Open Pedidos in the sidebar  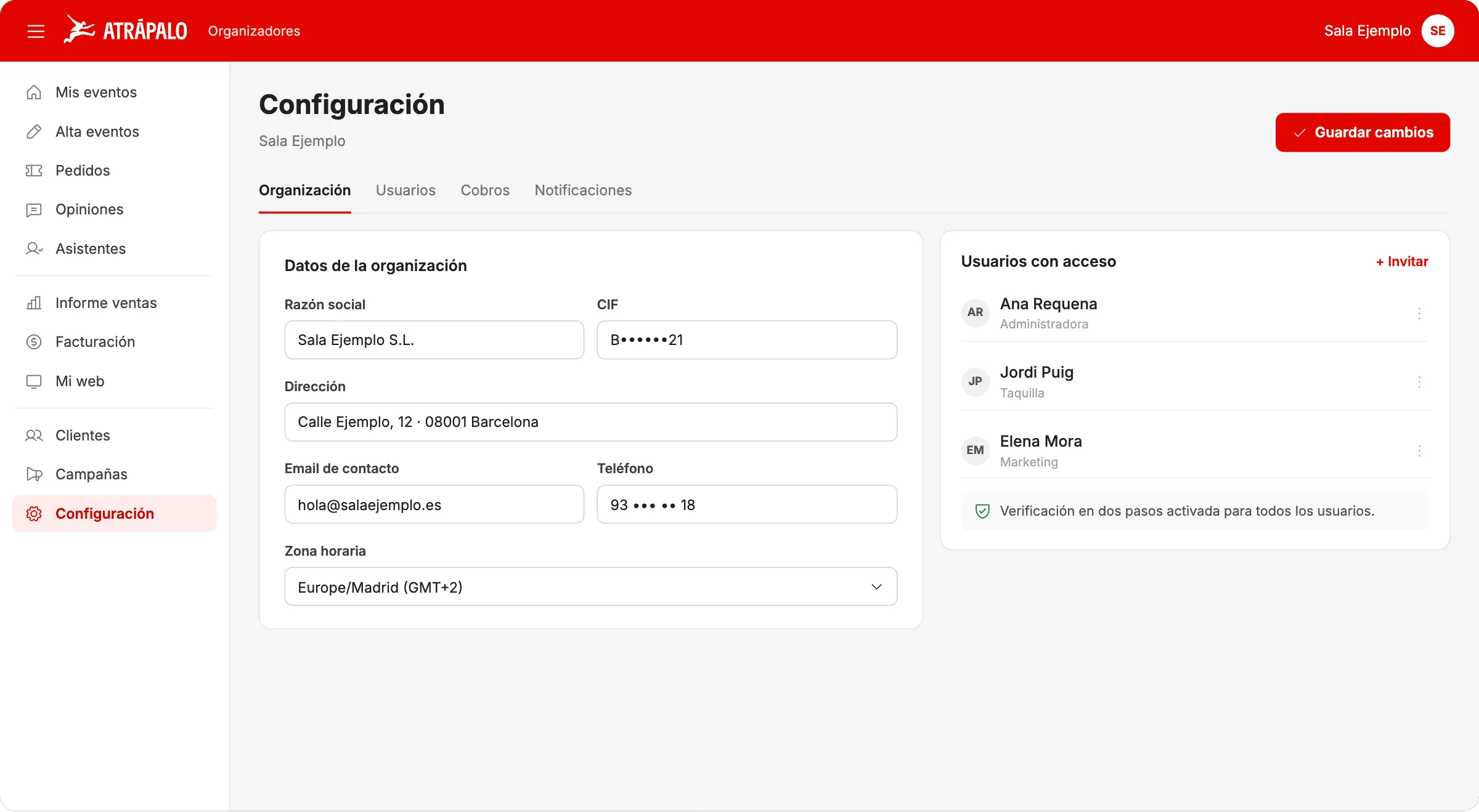click(115, 171)
